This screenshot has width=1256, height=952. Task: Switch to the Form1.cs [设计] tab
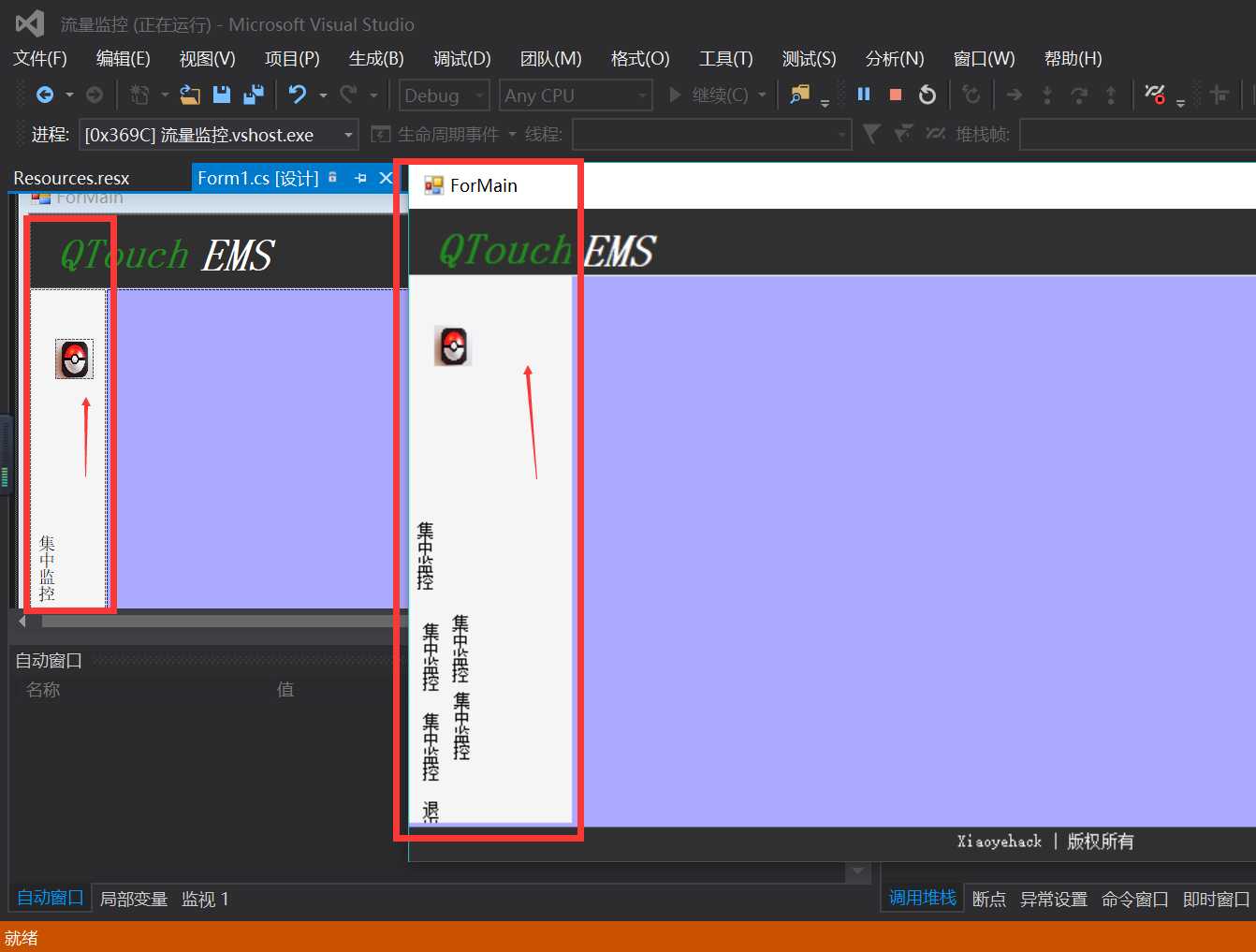click(x=258, y=178)
